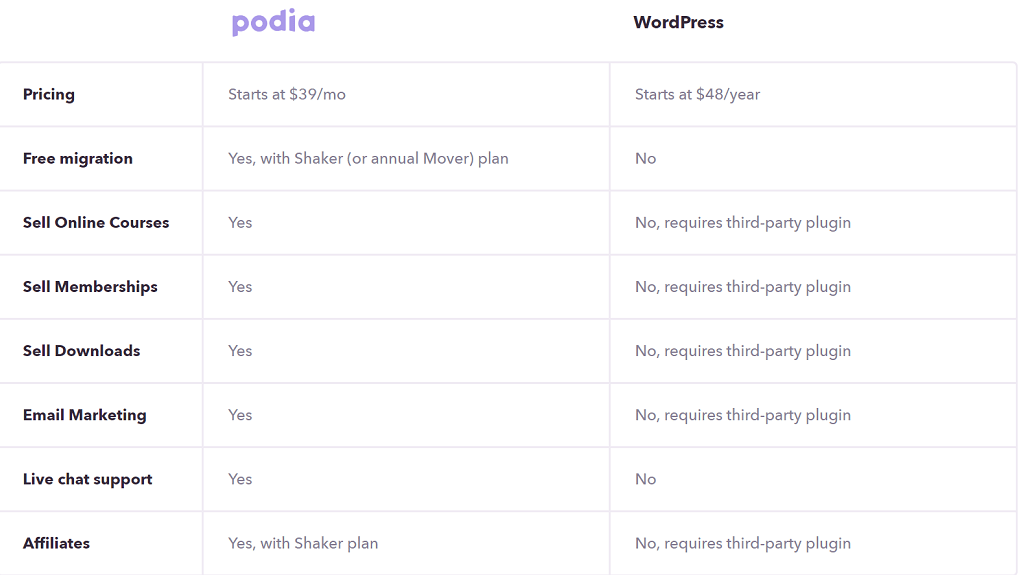Click the Sell Online Courses label
Screen dimensions: 1019x575
[x=96, y=222]
